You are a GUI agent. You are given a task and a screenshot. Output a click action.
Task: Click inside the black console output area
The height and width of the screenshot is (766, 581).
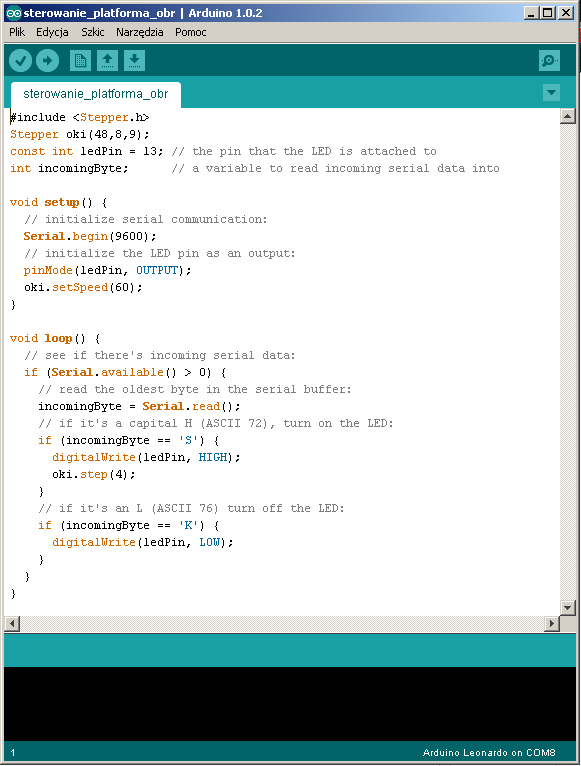click(x=290, y=704)
